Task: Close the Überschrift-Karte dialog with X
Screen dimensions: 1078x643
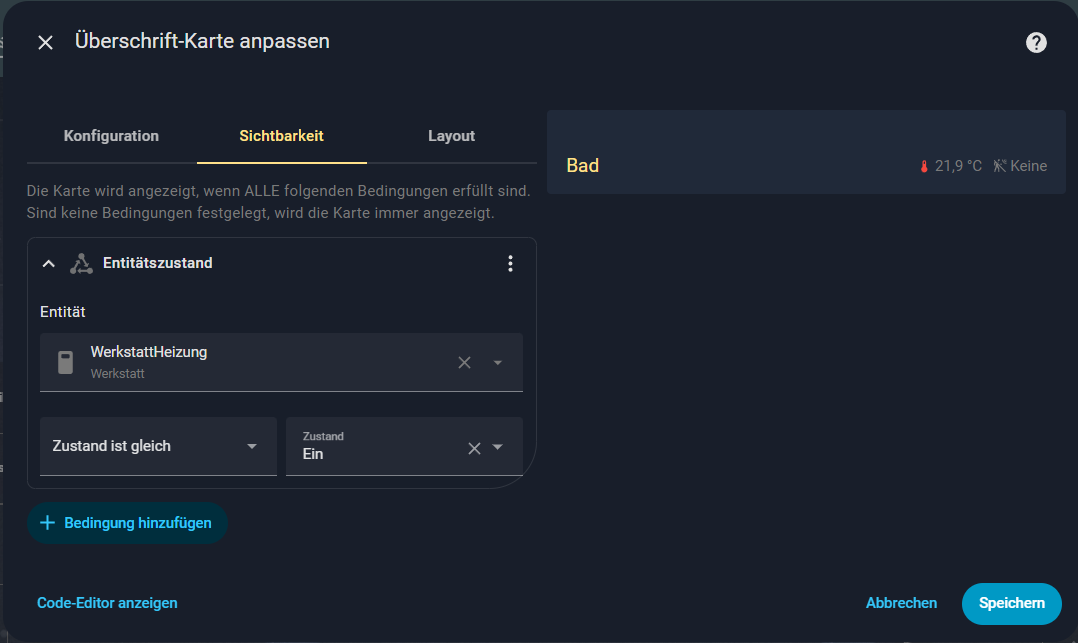Action: [45, 42]
